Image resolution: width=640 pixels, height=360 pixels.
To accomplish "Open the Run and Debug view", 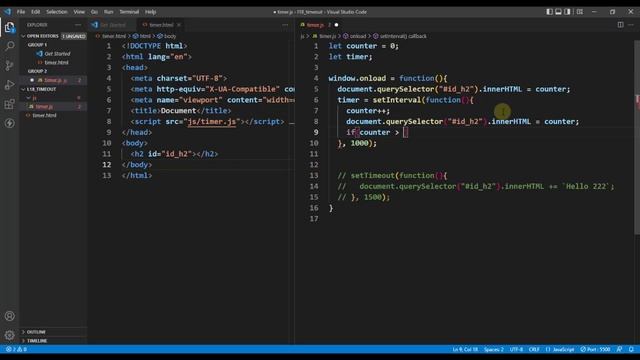I will coord(9,84).
